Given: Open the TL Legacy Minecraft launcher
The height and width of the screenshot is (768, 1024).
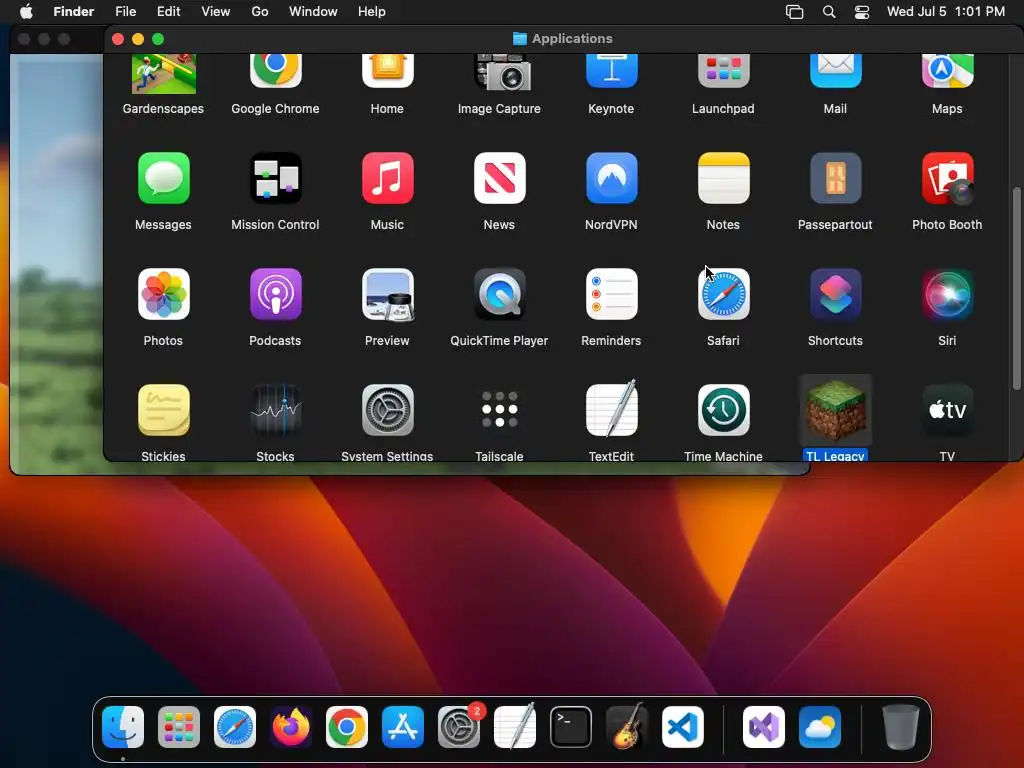Looking at the screenshot, I should [x=835, y=410].
